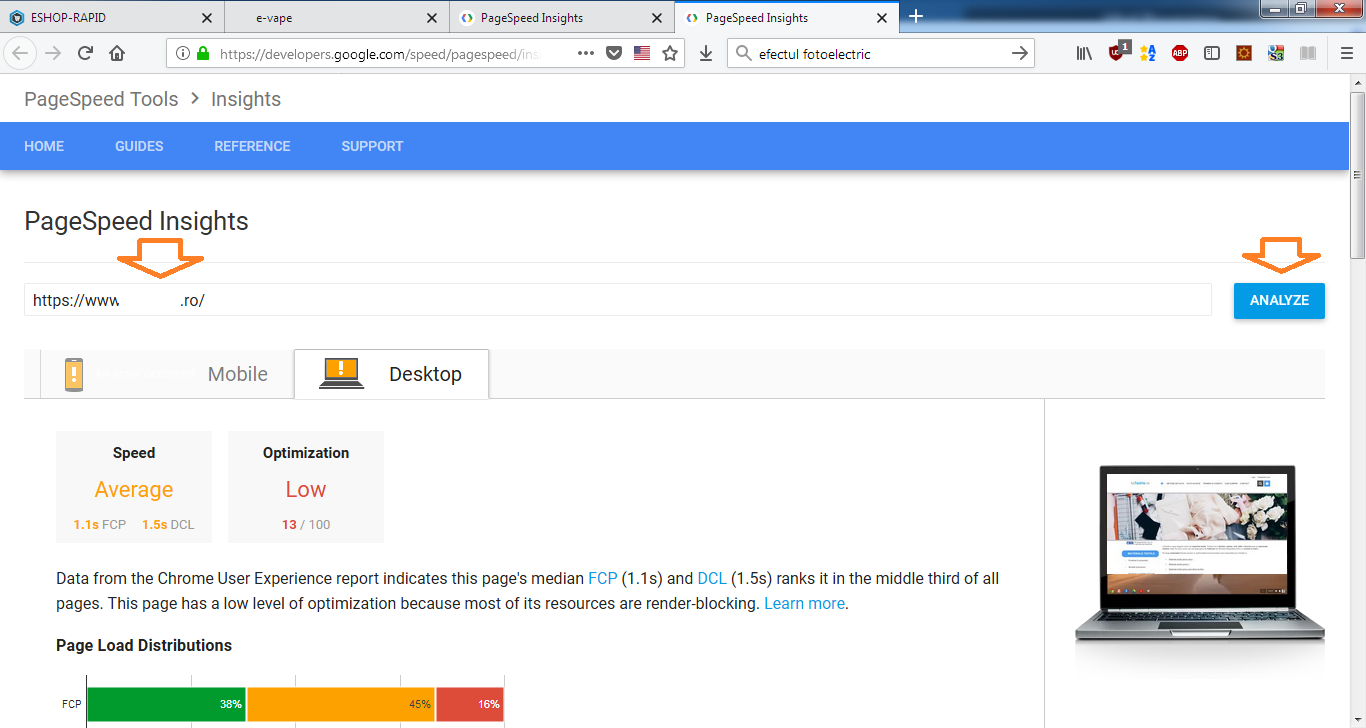Open the page actions three-dots menu
Screen dimensions: 1366x728
[x=586, y=53]
